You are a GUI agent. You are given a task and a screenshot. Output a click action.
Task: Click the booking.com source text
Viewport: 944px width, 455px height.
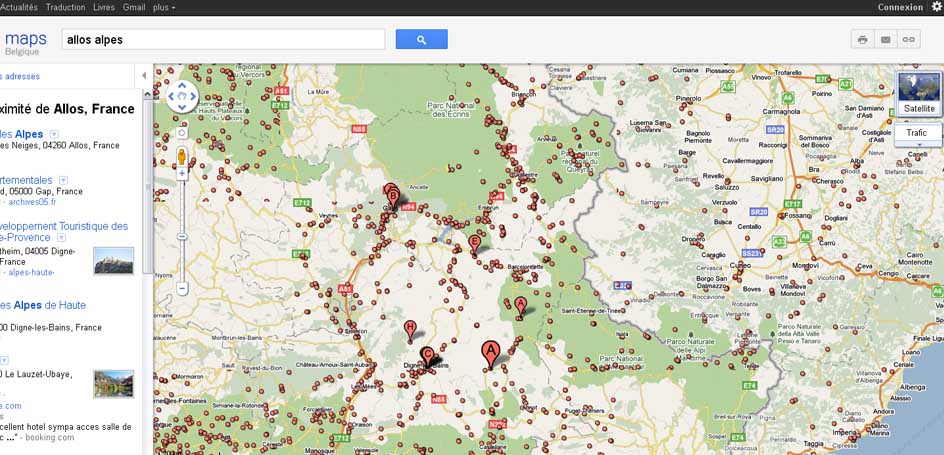click(51, 438)
